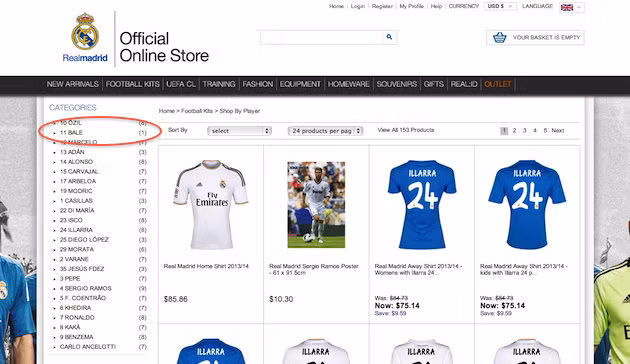Select the 25 DIEGO LÓPEZ category
This screenshot has width=630, height=364.
tap(84, 240)
